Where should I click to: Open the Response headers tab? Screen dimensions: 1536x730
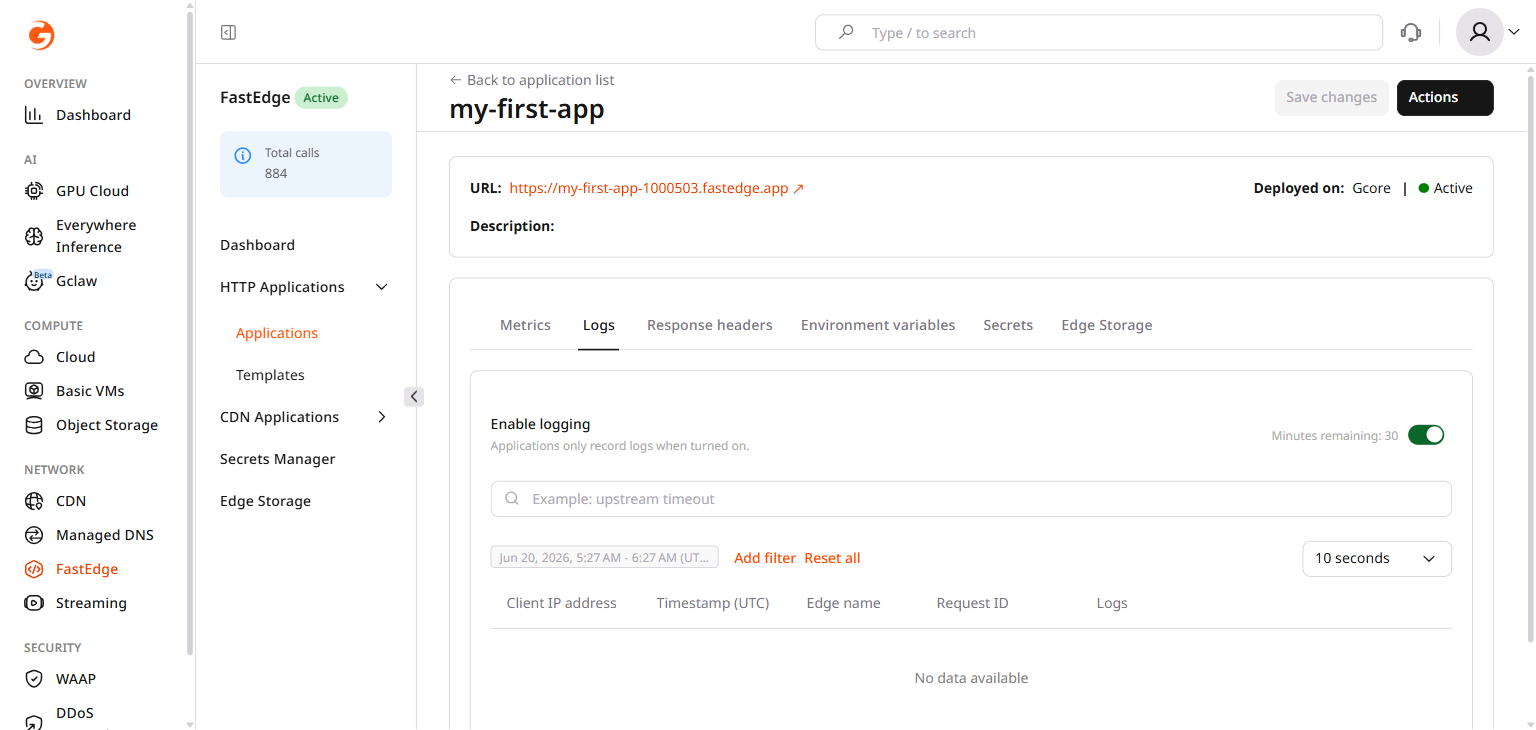pyautogui.click(x=710, y=325)
